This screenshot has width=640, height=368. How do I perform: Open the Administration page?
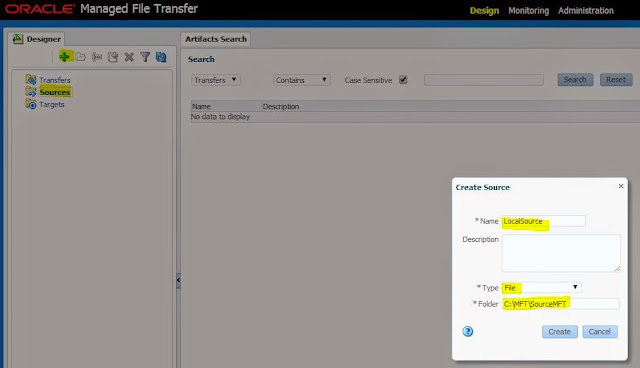click(x=586, y=11)
